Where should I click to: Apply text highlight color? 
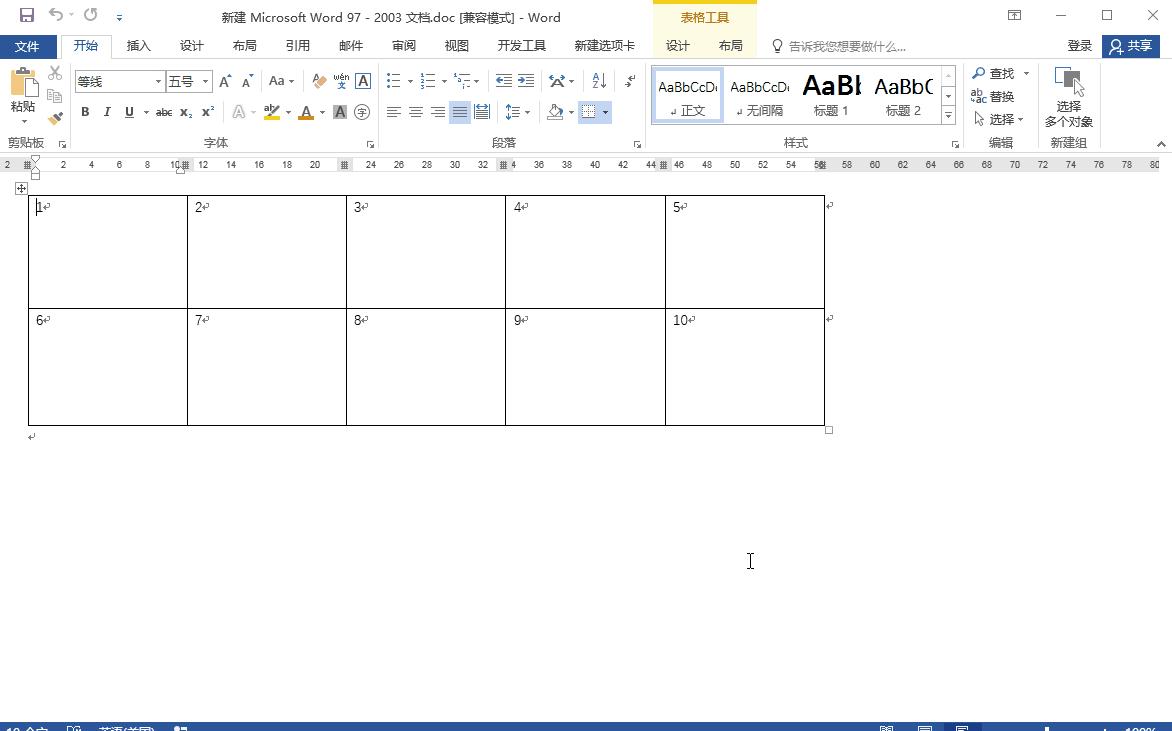pos(272,112)
